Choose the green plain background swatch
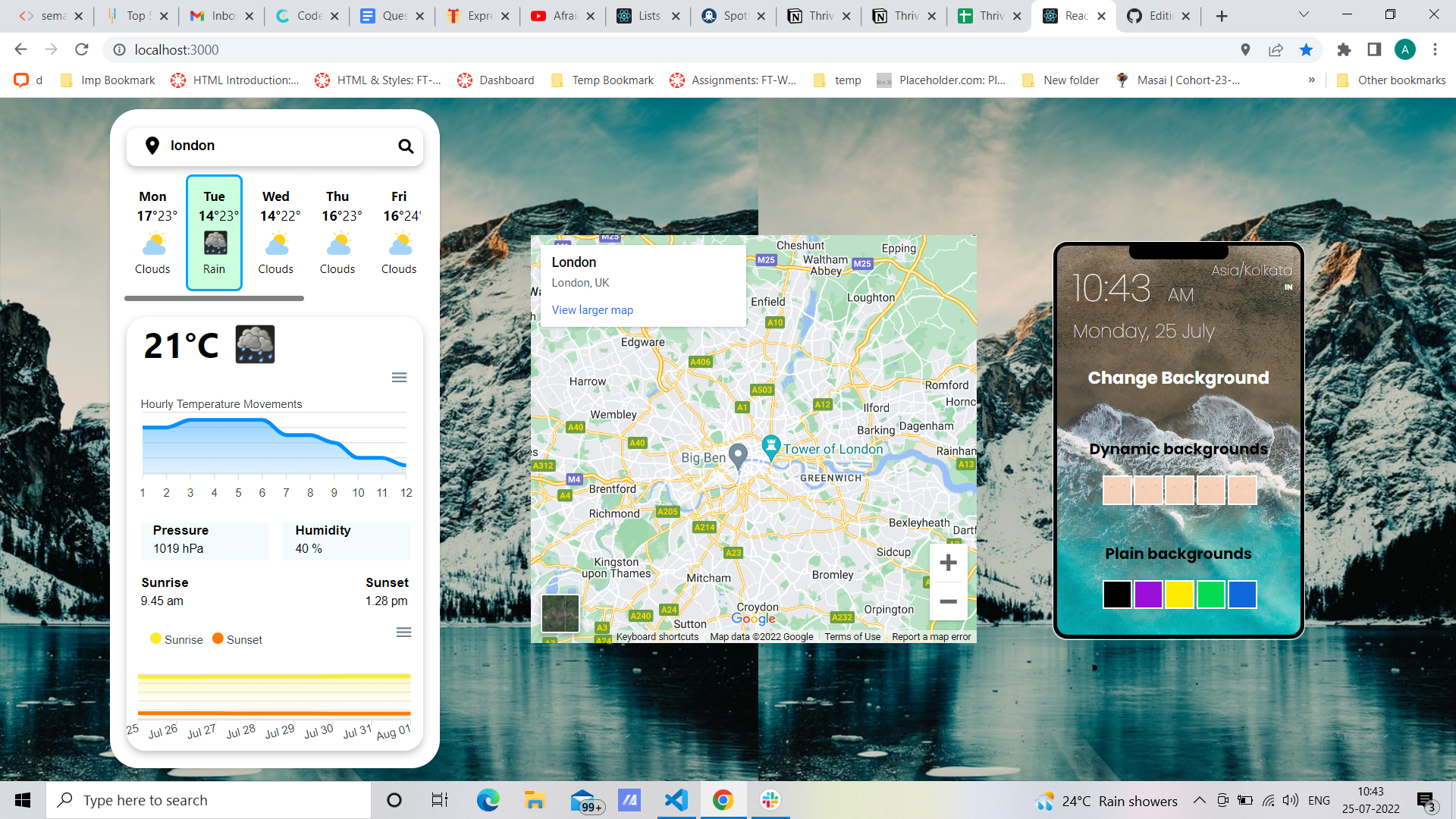1456x819 pixels. [x=1211, y=595]
